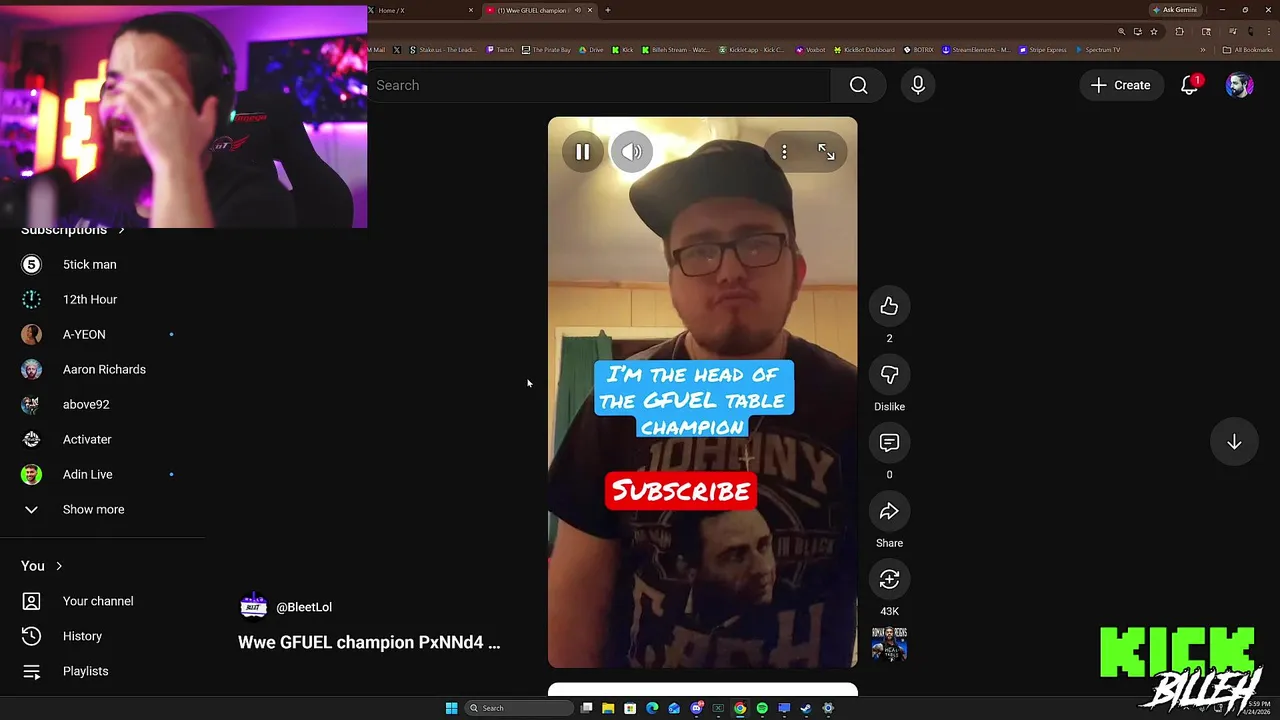The image size is (1280, 720).
Task: Open the All Bookmarks folder
Action: pos(1248,50)
